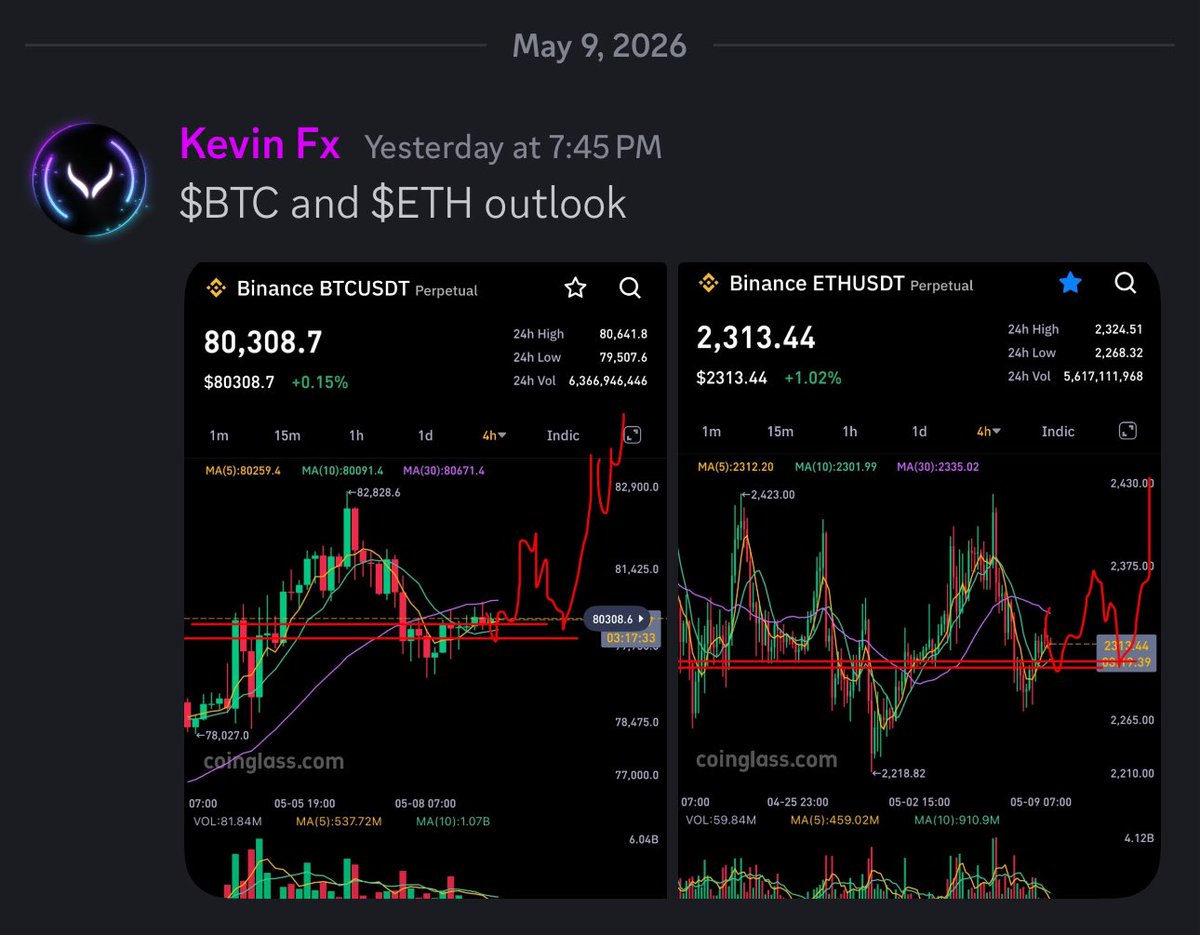Select 1m timeframe on ETHUSDT chart
Viewport: 1200px width, 935px height.
tap(711, 431)
